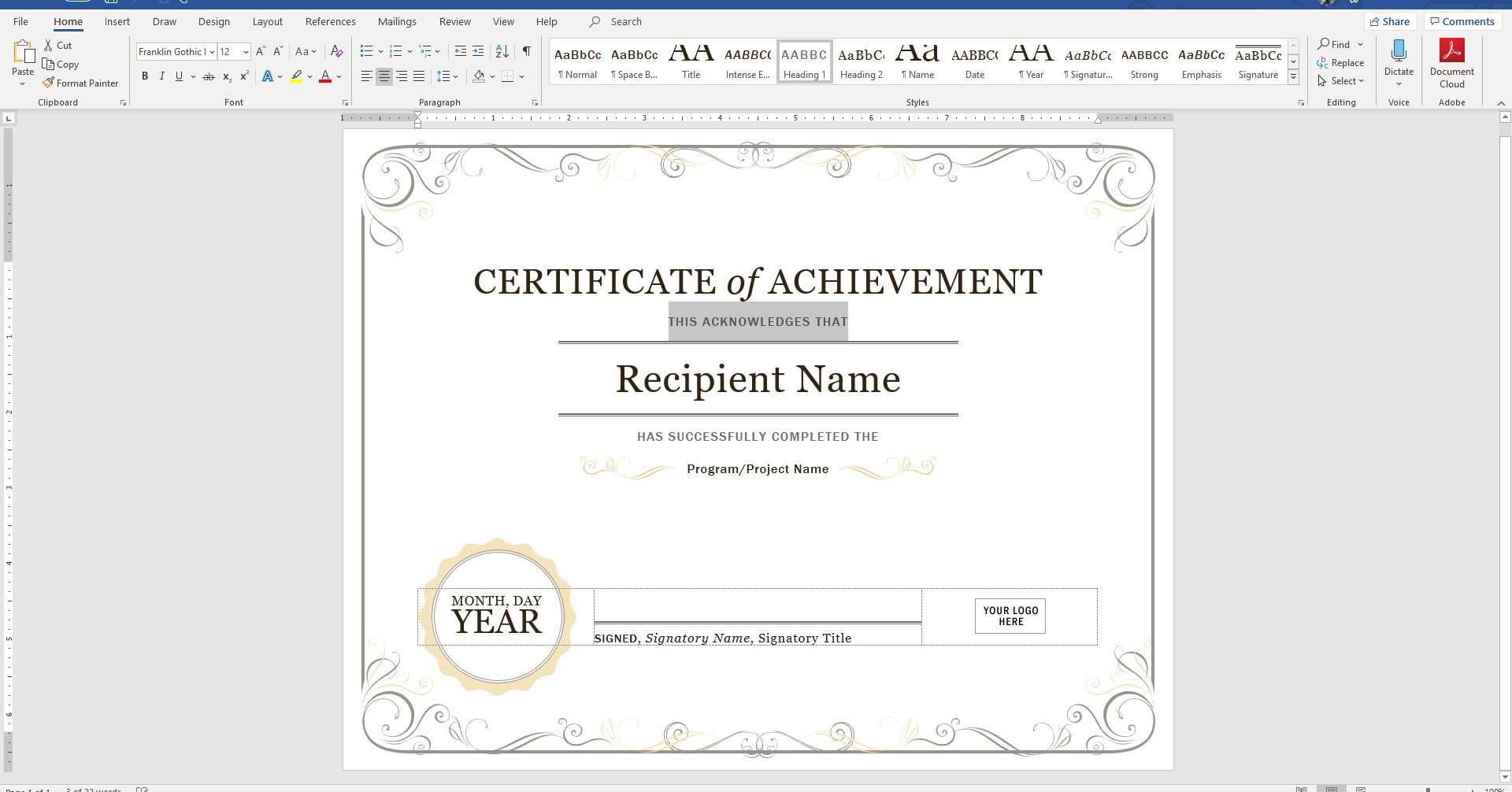Click the Recipient Name text placeholder

click(x=758, y=379)
